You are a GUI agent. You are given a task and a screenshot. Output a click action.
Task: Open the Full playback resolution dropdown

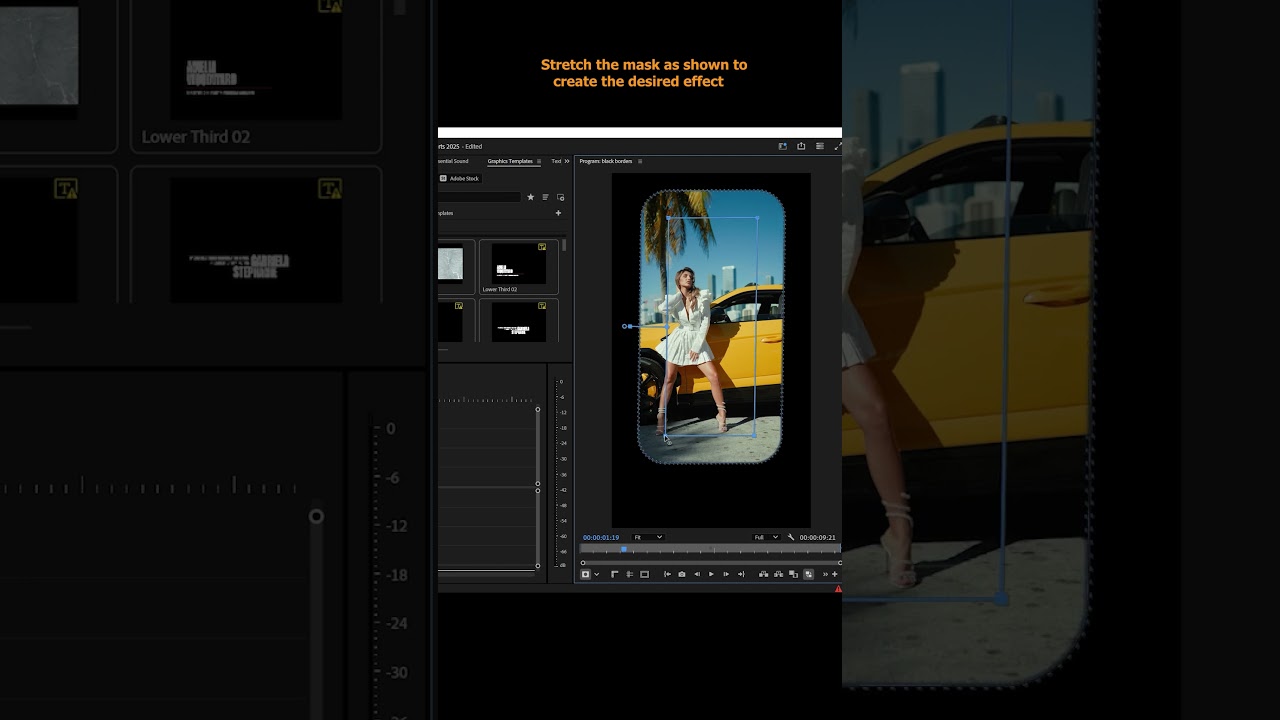click(766, 537)
